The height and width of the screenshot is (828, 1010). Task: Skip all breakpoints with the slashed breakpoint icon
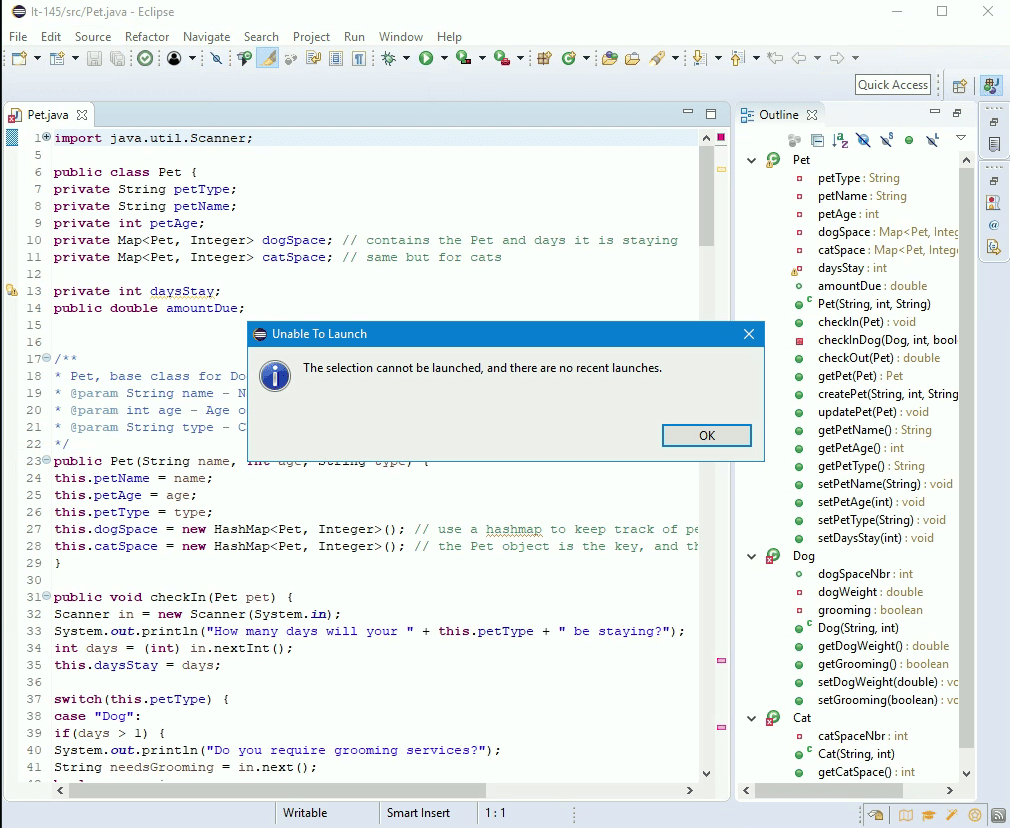(x=216, y=58)
